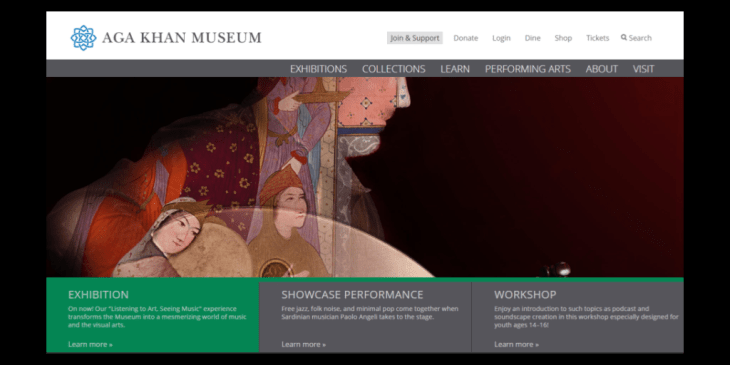Open the Visit menu

point(643,69)
